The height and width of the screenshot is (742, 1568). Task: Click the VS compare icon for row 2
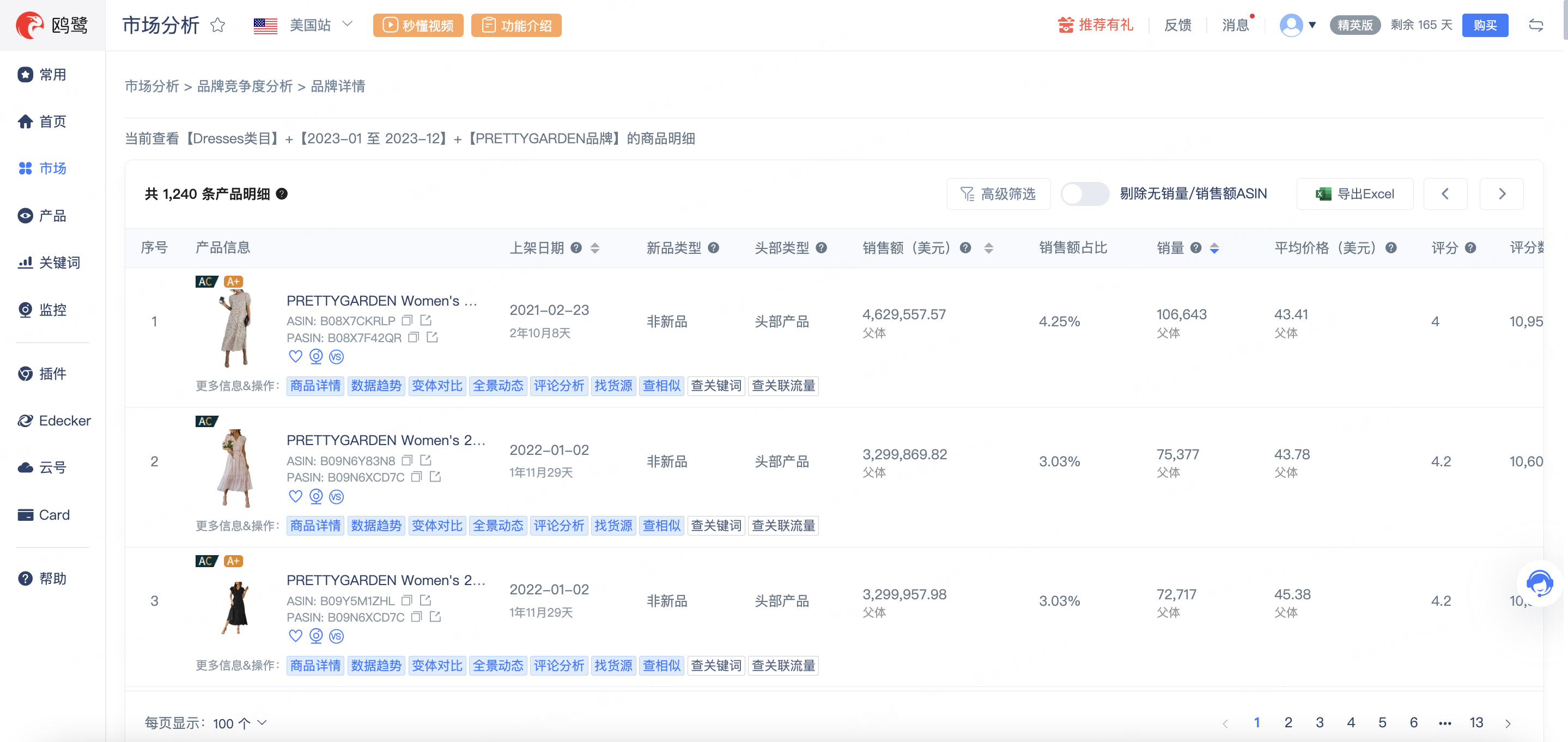(336, 497)
